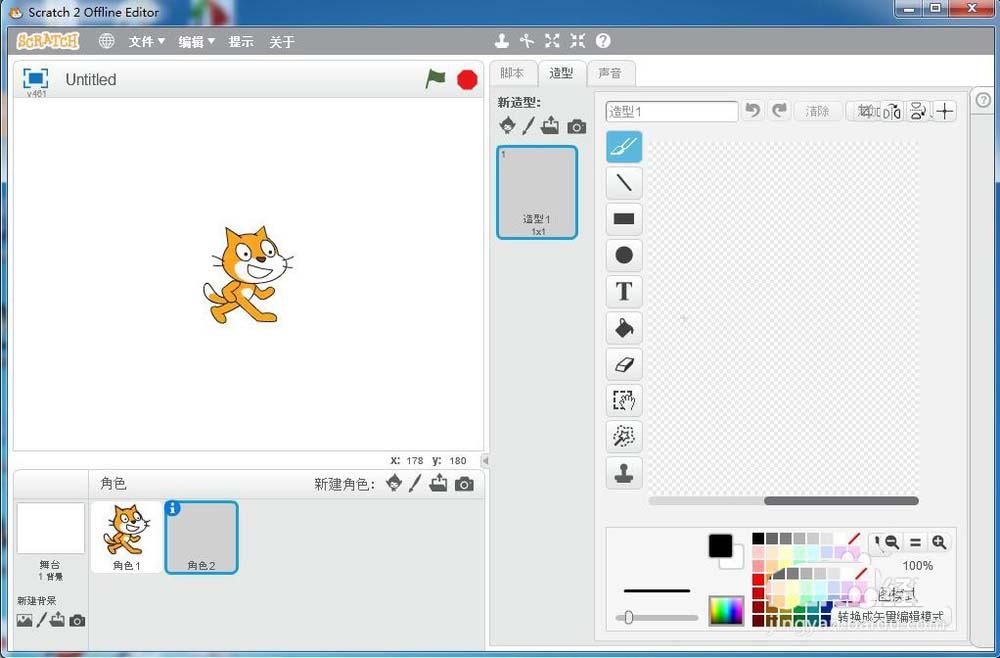
Task: Create new sprite from camera
Action: [x=464, y=485]
